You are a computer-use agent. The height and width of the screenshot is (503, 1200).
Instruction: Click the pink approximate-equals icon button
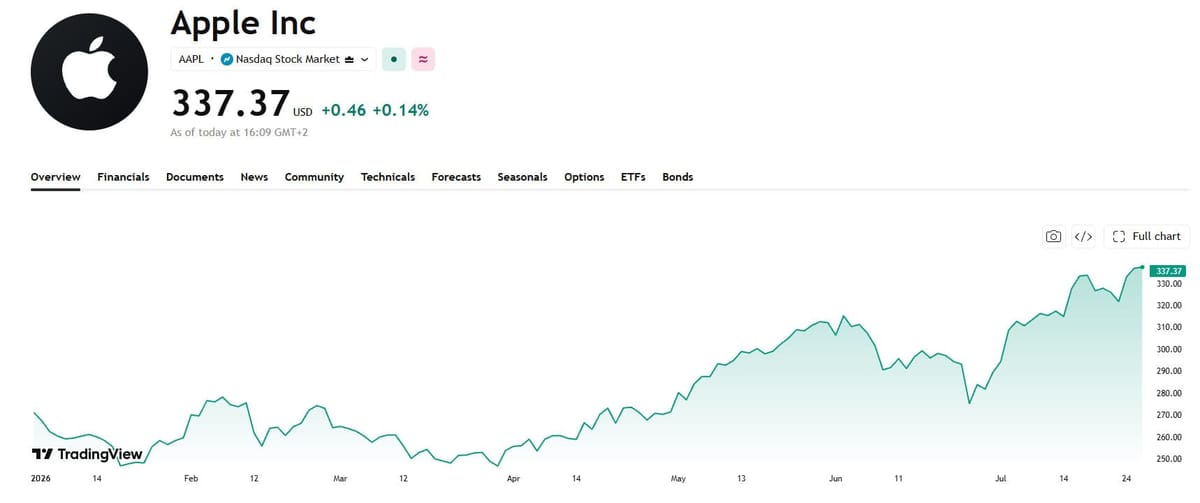click(x=424, y=59)
